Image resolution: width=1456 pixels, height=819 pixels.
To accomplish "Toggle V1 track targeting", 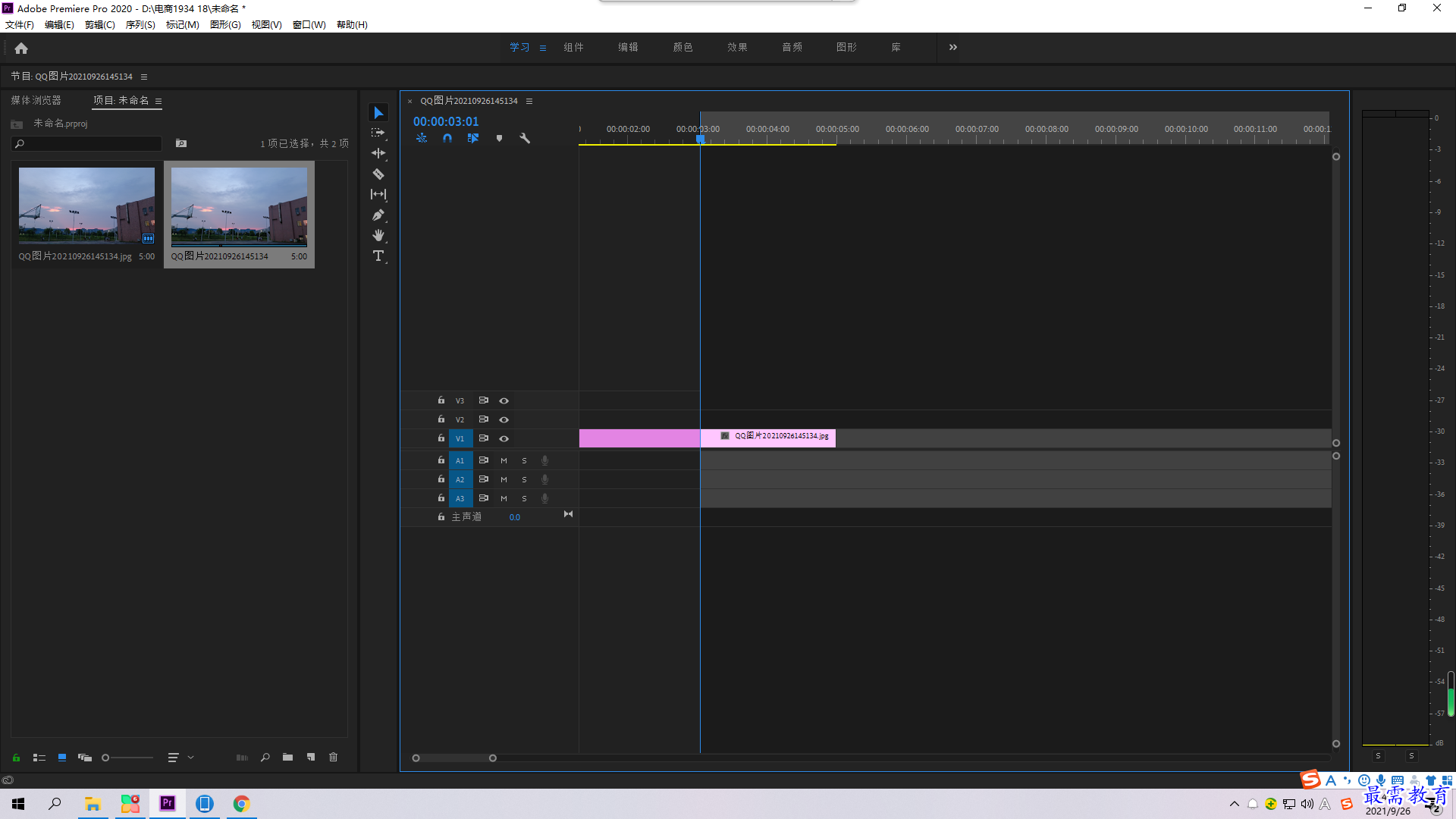I will pyautogui.click(x=460, y=438).
